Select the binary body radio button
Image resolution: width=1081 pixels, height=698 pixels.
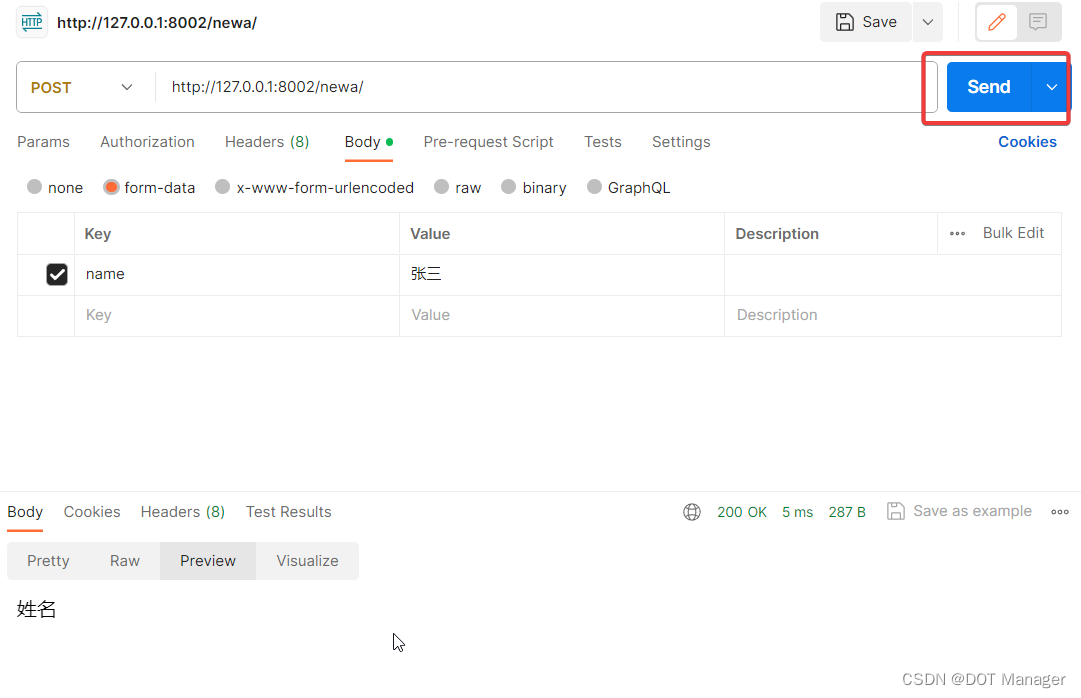click(x=508, y=187)
